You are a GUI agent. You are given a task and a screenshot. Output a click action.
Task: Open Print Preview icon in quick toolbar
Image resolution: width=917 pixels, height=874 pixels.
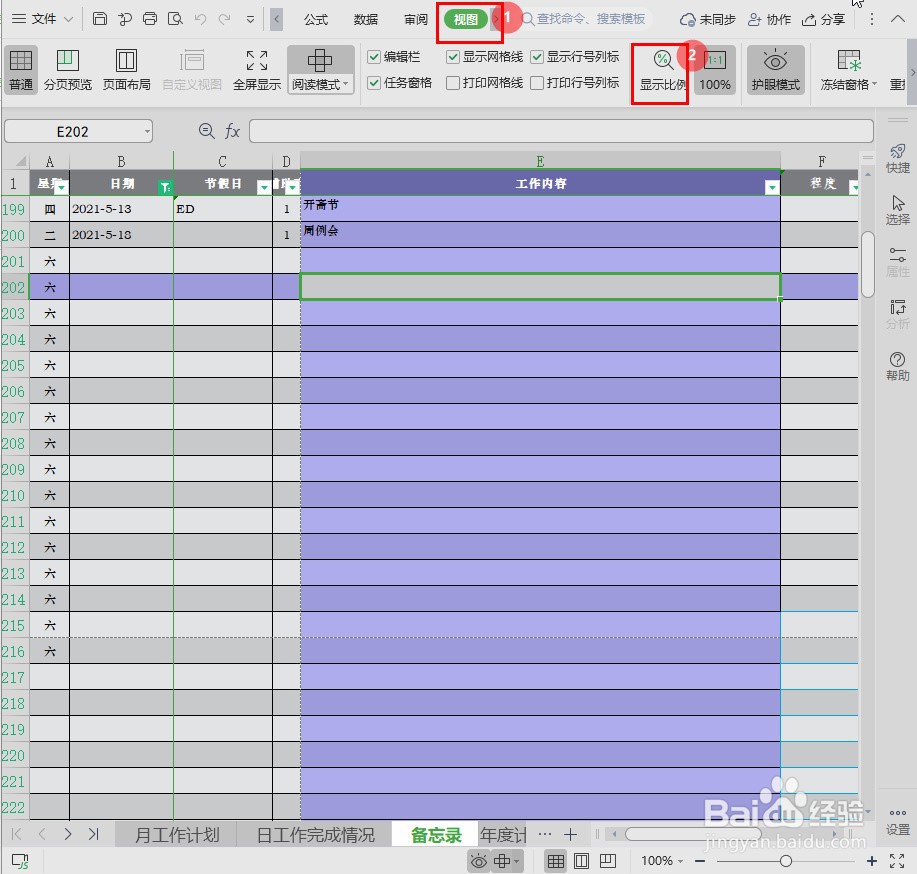[x=175, y=19]
